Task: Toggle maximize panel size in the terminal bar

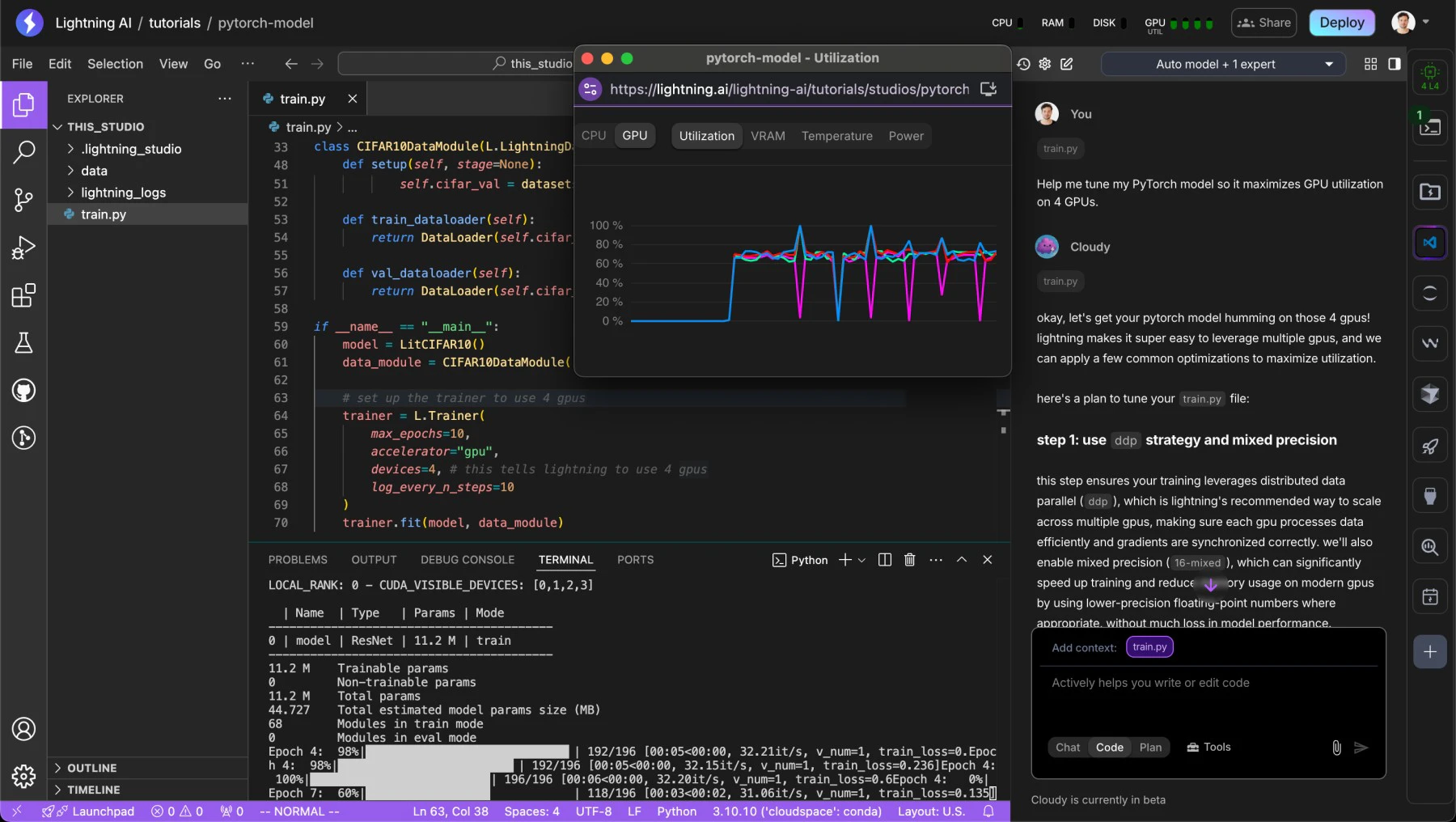Action: (x=961, y=559)
